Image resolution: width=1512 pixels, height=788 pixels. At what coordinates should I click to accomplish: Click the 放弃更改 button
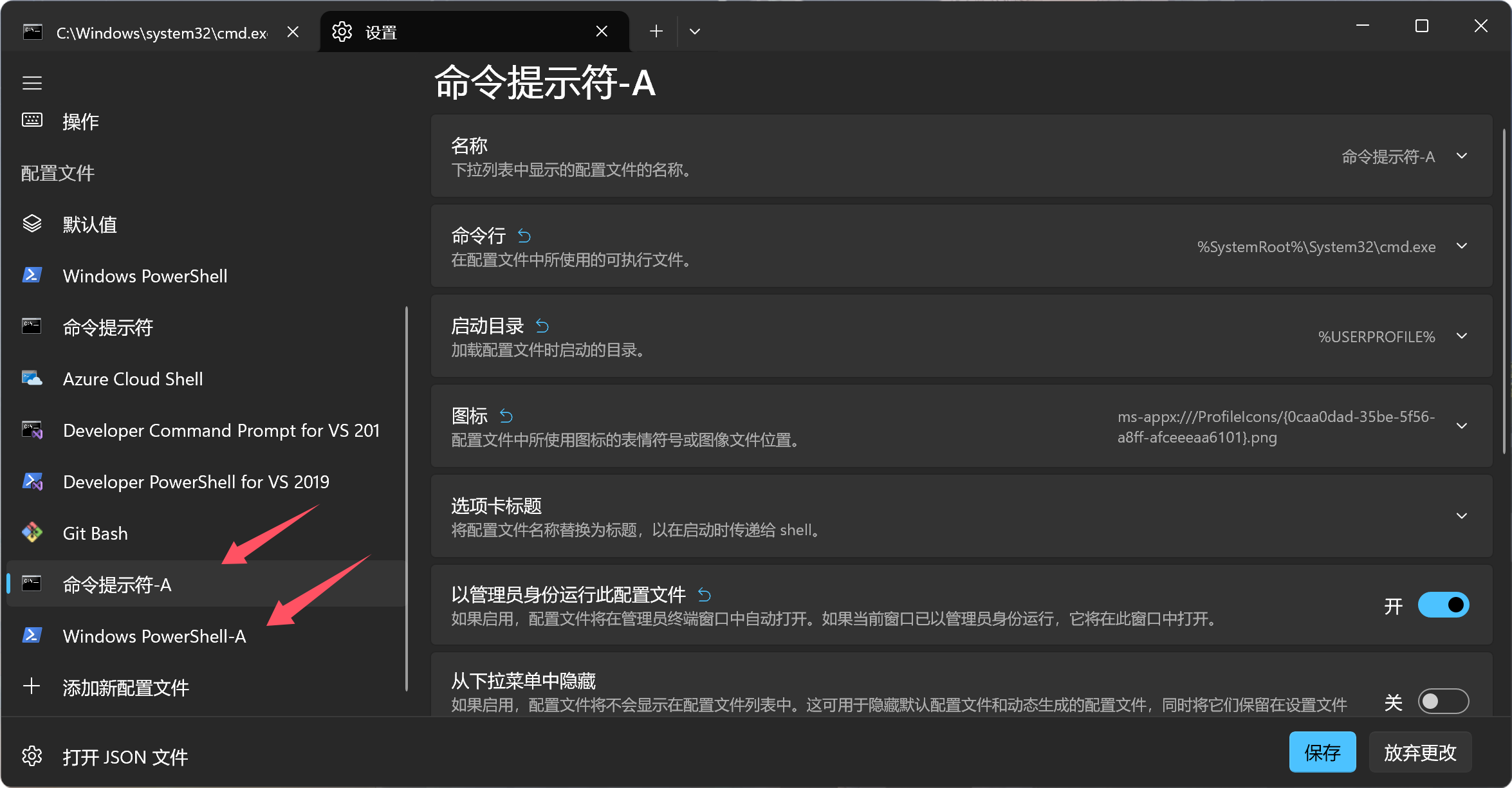click(1420, 752)
